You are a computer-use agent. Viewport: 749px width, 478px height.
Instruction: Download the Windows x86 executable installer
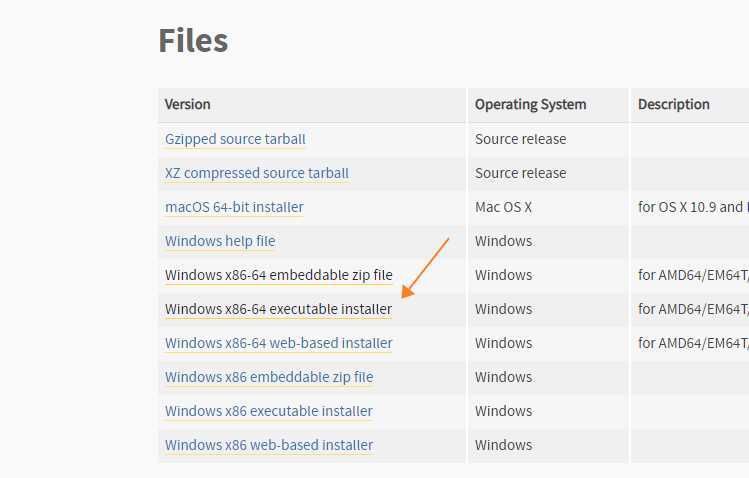268,411
